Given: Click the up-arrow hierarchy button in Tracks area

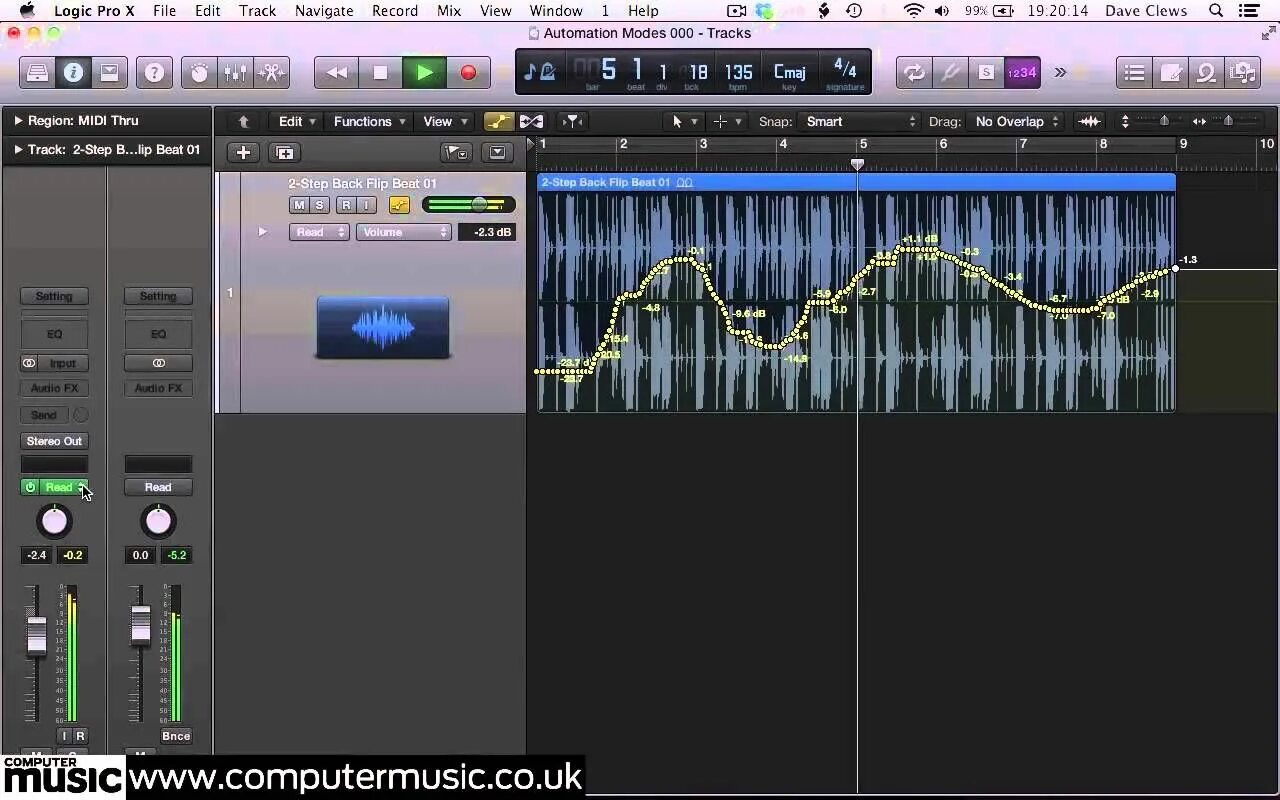Looking at the screenshot, I should pyautogui.click(x=243, y=122).
